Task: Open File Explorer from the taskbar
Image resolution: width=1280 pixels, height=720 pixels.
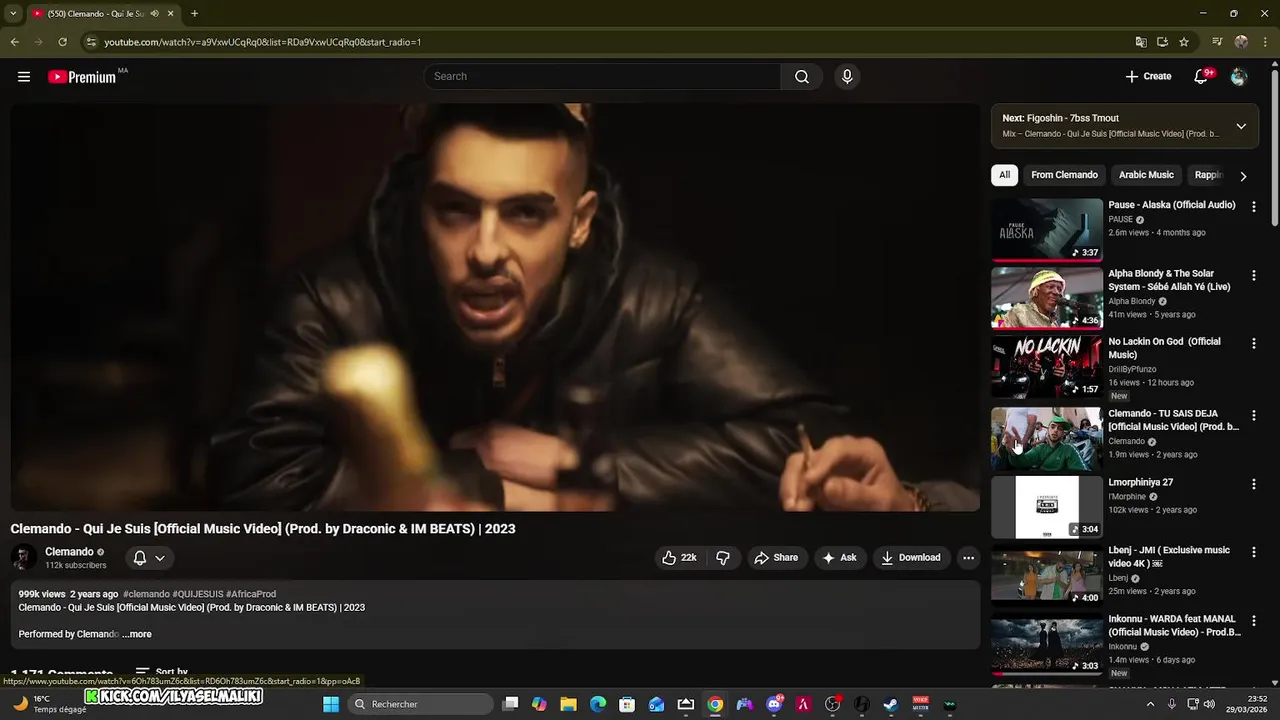Action: pos(568,704)
